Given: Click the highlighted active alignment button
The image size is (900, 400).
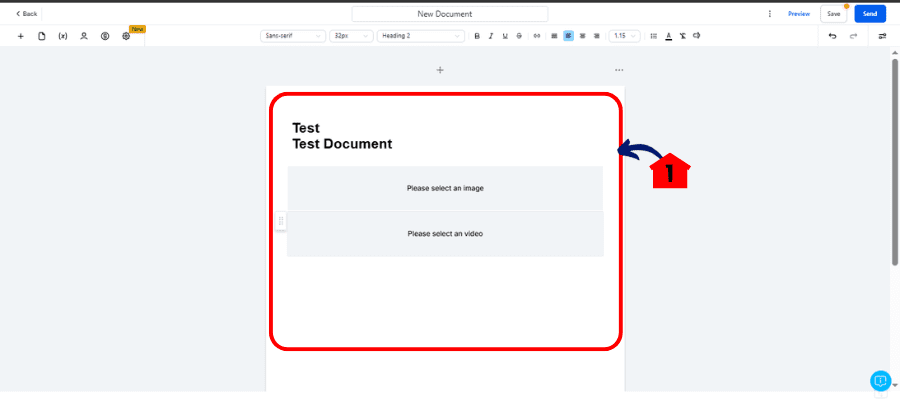Looking at the screenshot, I should pos(568,36).
